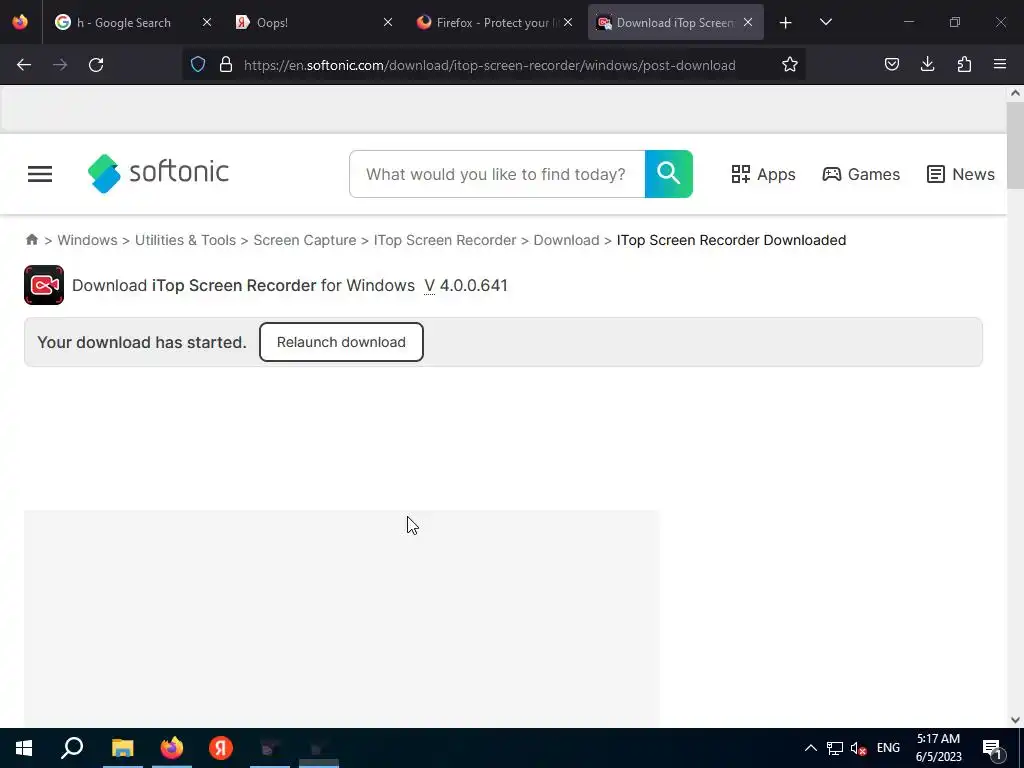Open the extensions puzzle icon

tap(964, 65)
